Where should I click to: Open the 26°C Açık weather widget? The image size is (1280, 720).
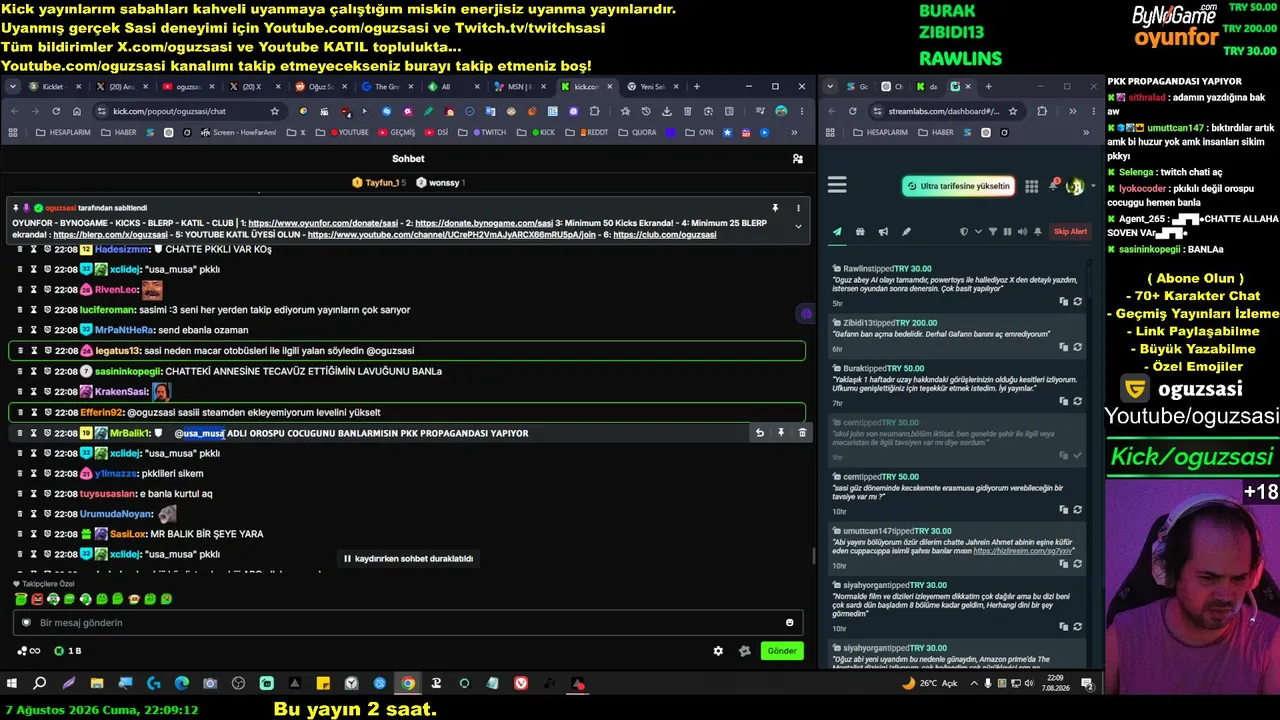point(930,684)
